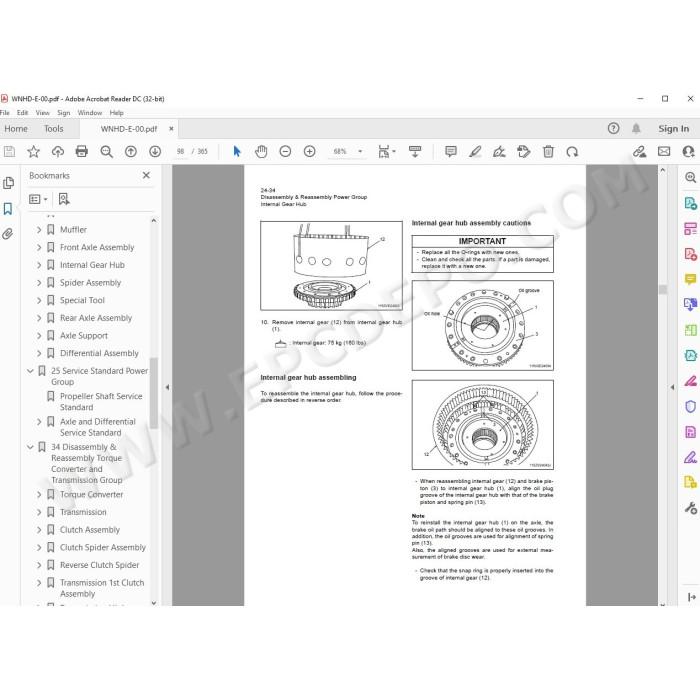Expand the Spider Assembly bookmark

39,283
